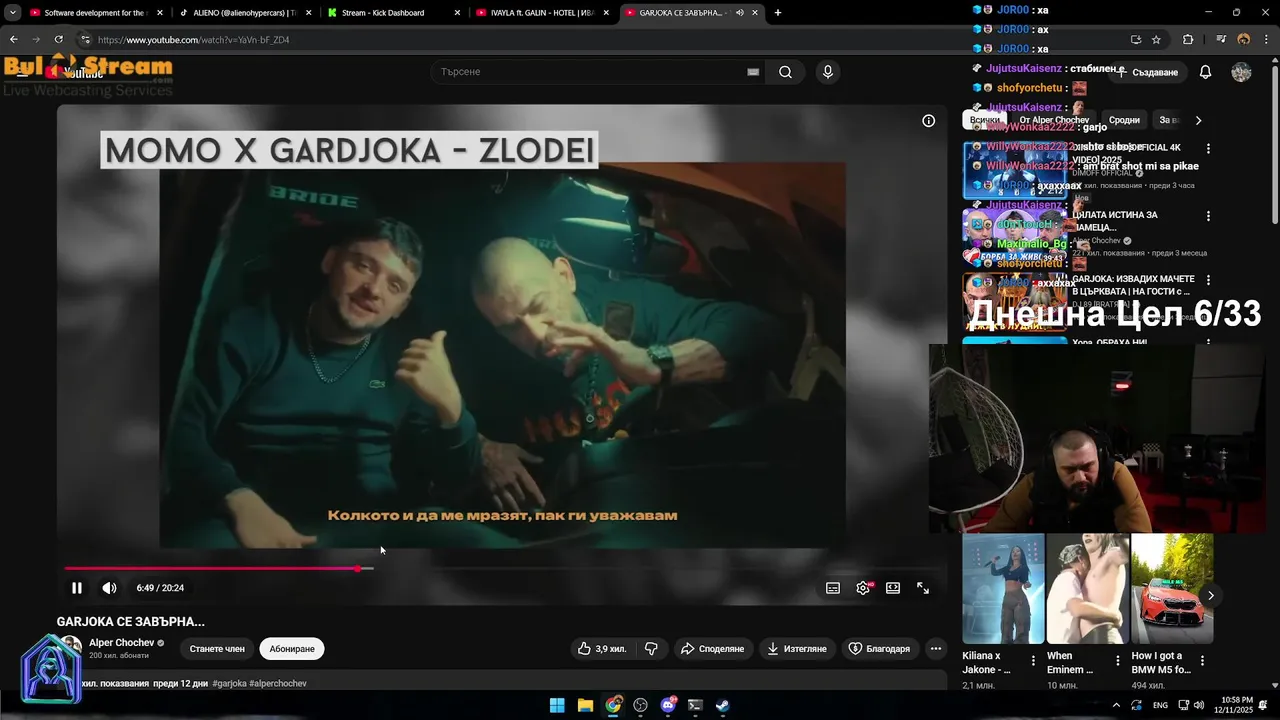Select the От Alper Chochev chip

(1054, 120)
